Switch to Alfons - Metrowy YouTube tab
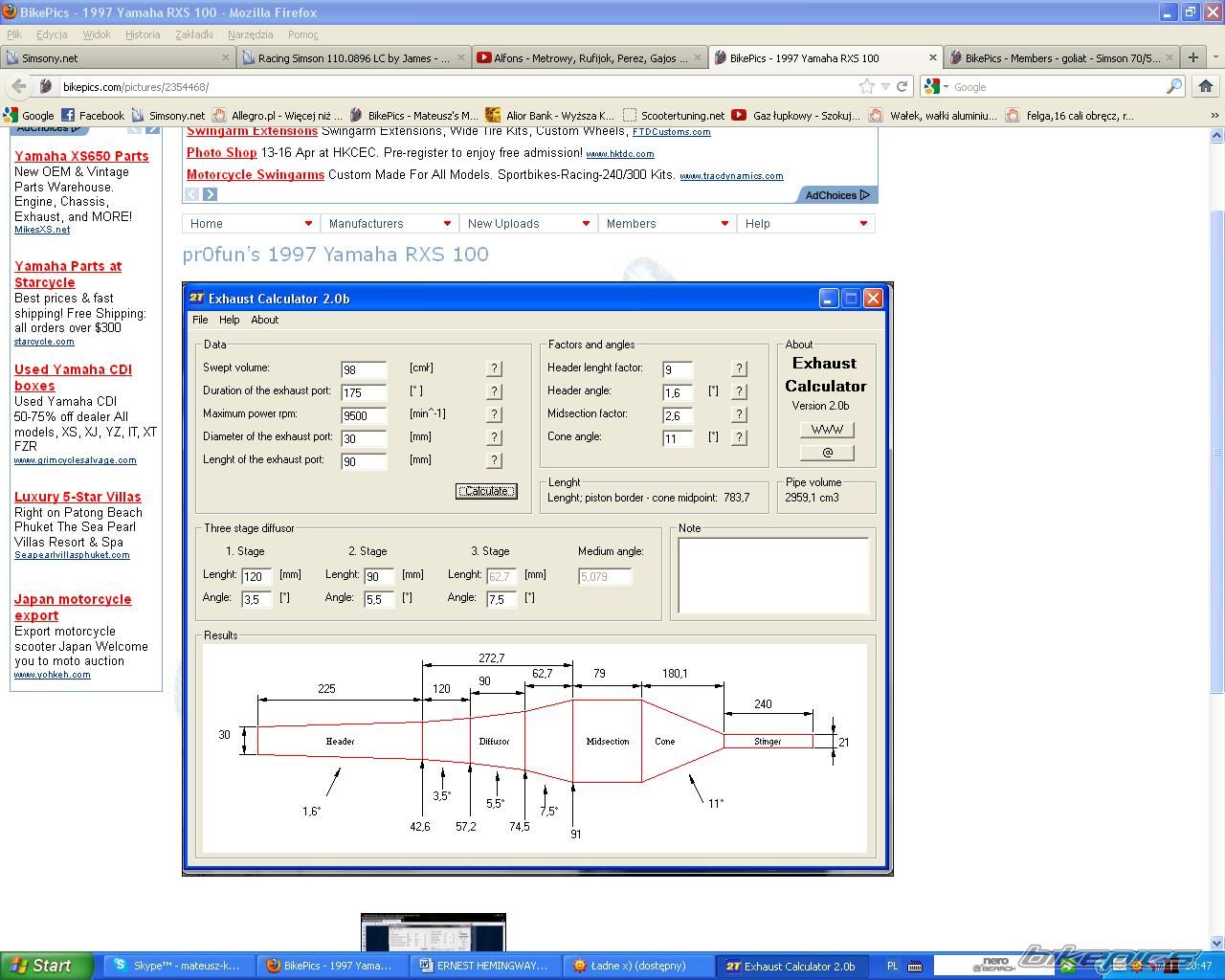Viewport: 1225px width, 980px height. pyautogui.click(x=590, y=57)
